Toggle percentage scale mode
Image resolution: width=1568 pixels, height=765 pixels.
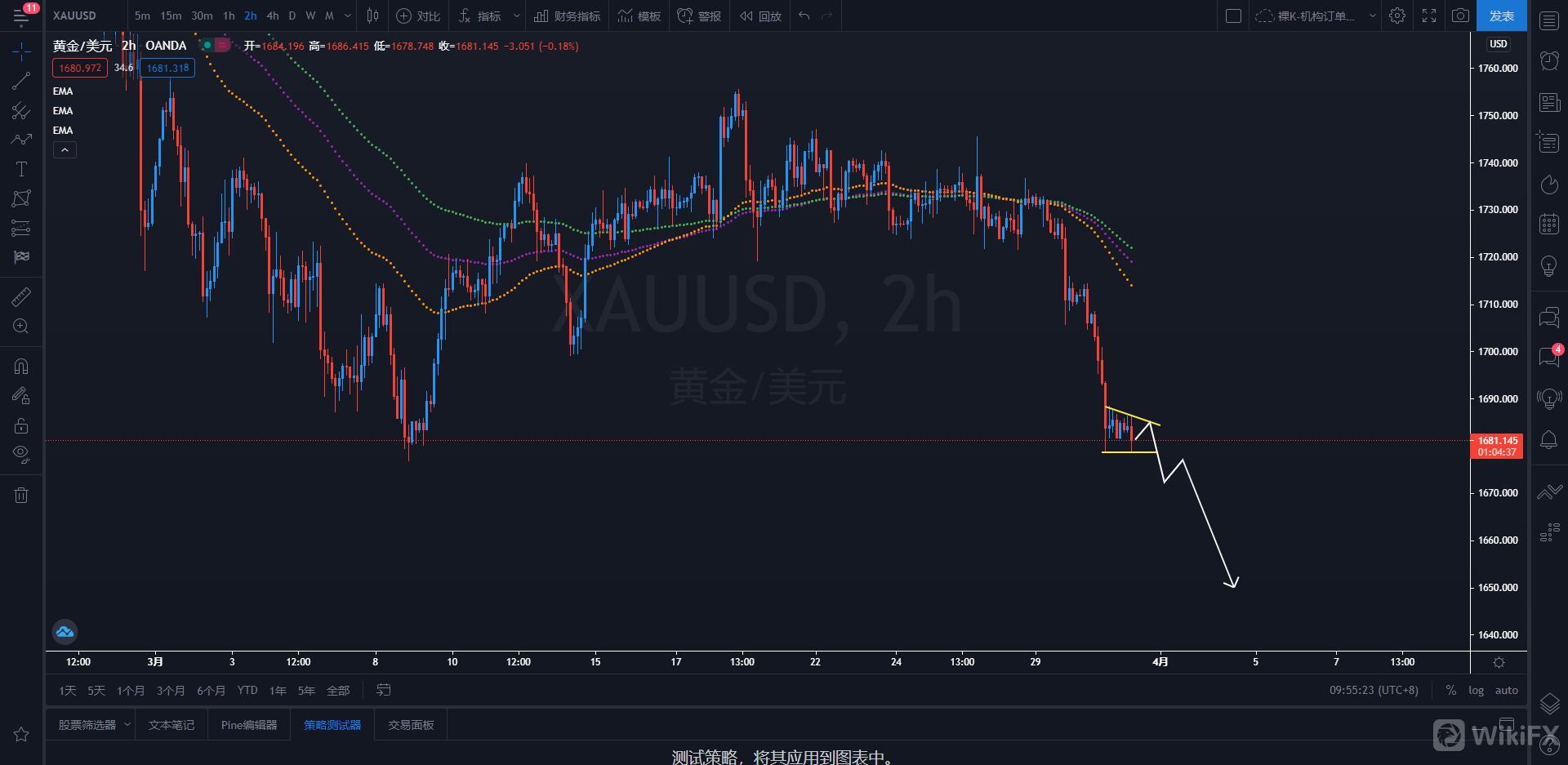1451,691
